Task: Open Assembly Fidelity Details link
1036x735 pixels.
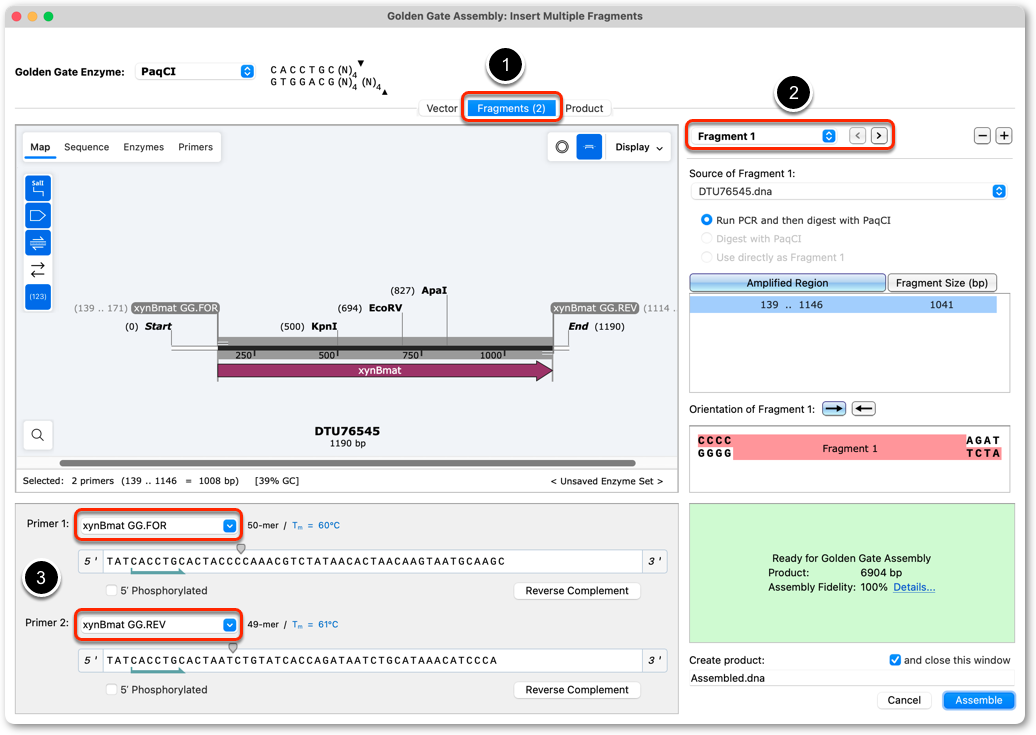Action: pyautogui.click(x=914, y=587)
